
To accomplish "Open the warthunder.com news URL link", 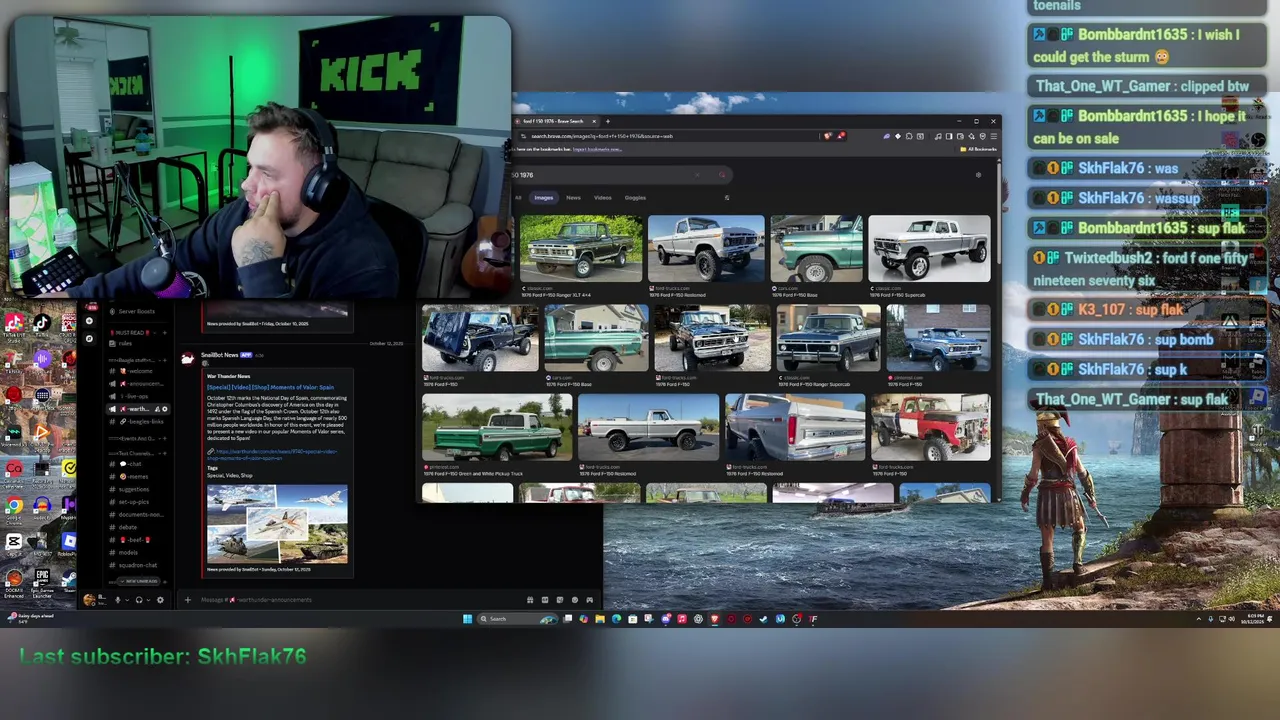I will [x=272, y=455].
